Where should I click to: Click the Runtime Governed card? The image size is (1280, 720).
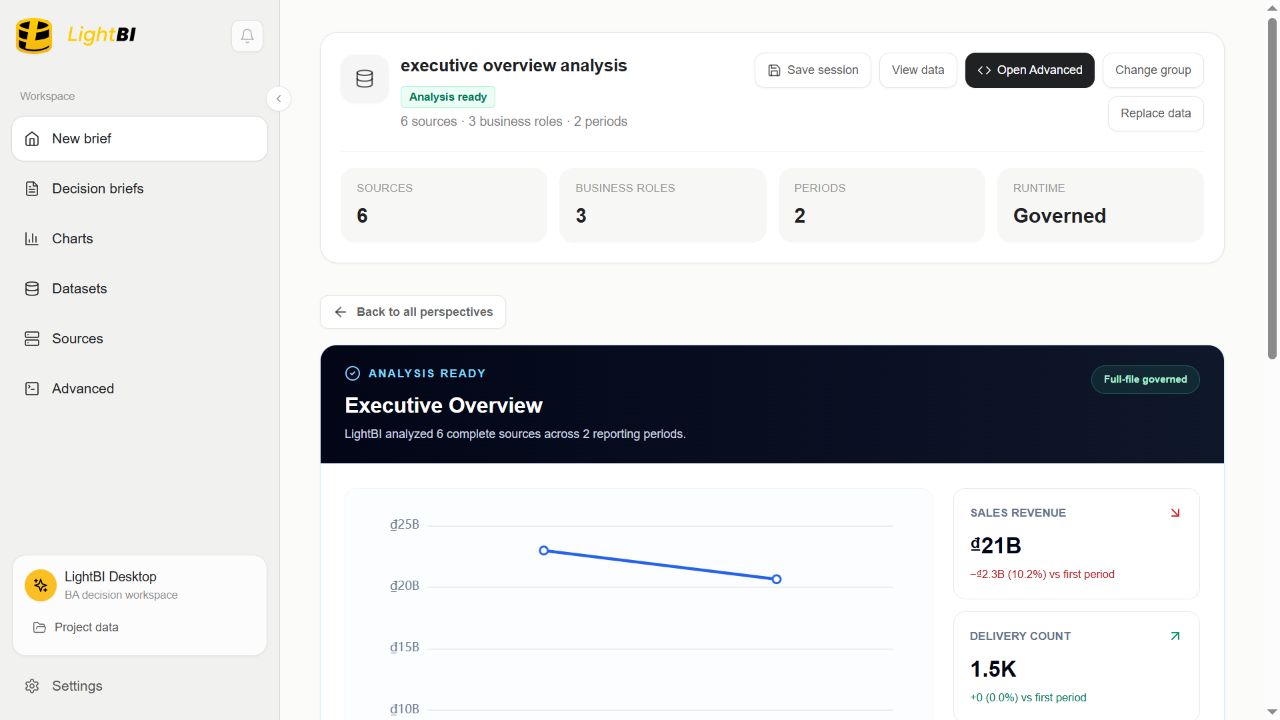1101,205
